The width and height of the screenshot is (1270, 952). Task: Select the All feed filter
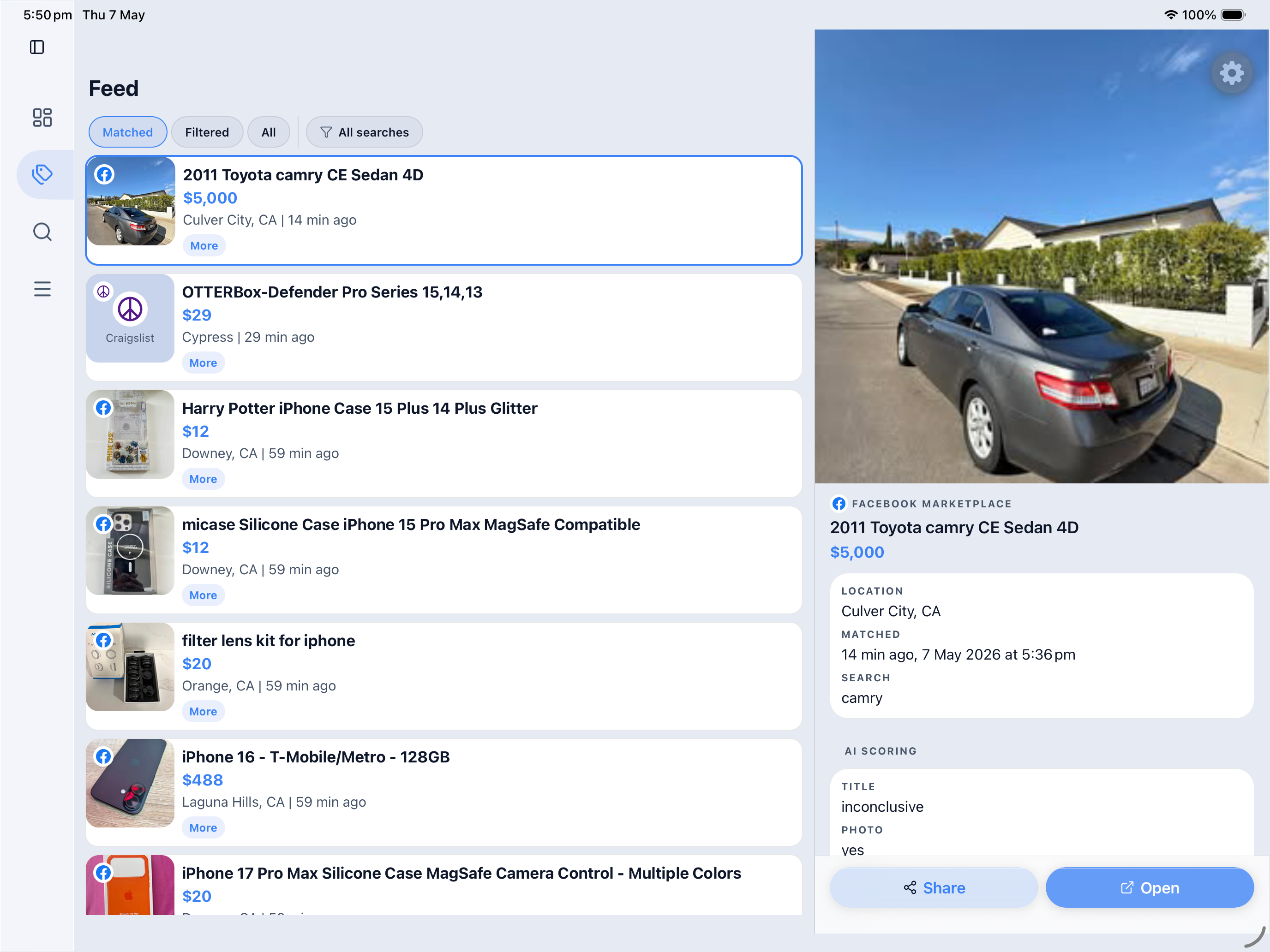pos(269,132)
